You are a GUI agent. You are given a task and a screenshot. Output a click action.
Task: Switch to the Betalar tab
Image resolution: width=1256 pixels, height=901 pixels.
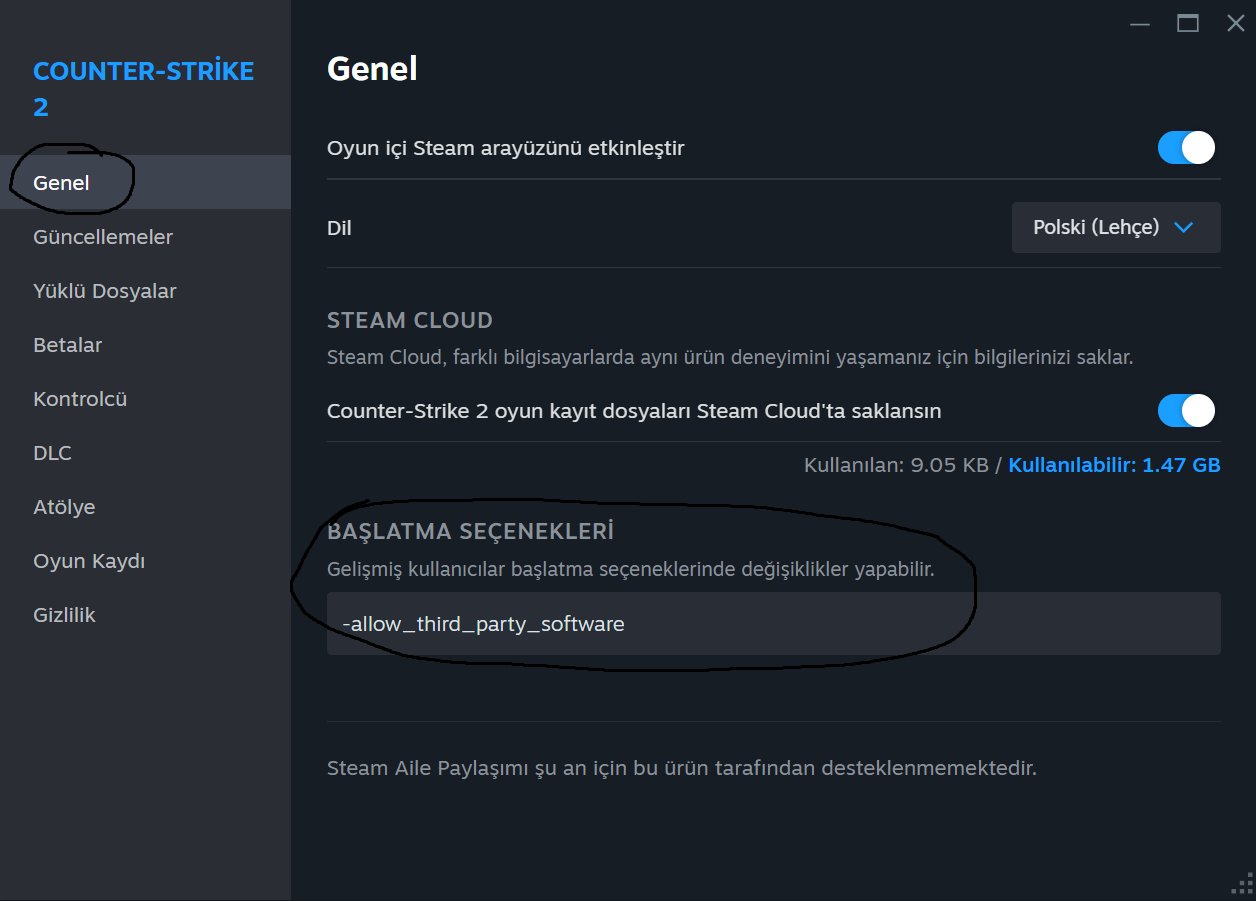[68, 345]
